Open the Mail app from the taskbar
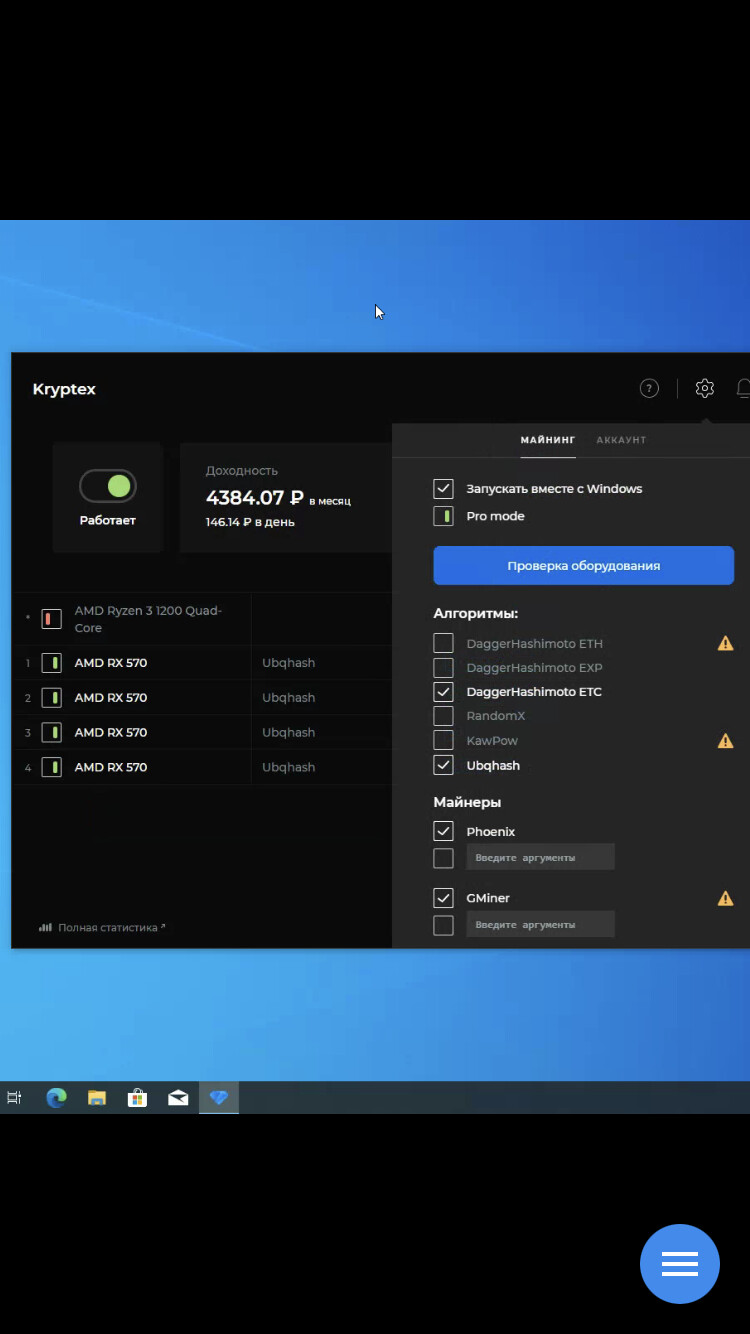Screen dimensions: 750x1334 (x=178, y=1098)
